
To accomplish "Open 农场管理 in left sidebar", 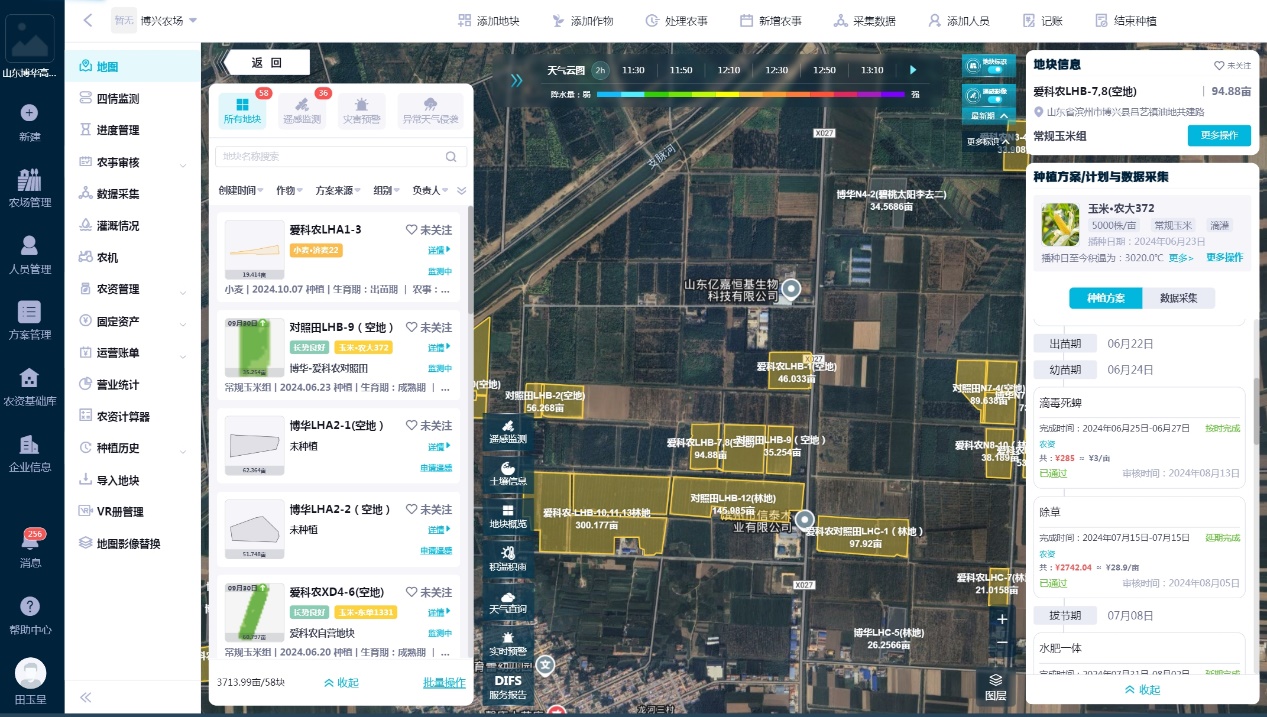I will pos(30,188).
